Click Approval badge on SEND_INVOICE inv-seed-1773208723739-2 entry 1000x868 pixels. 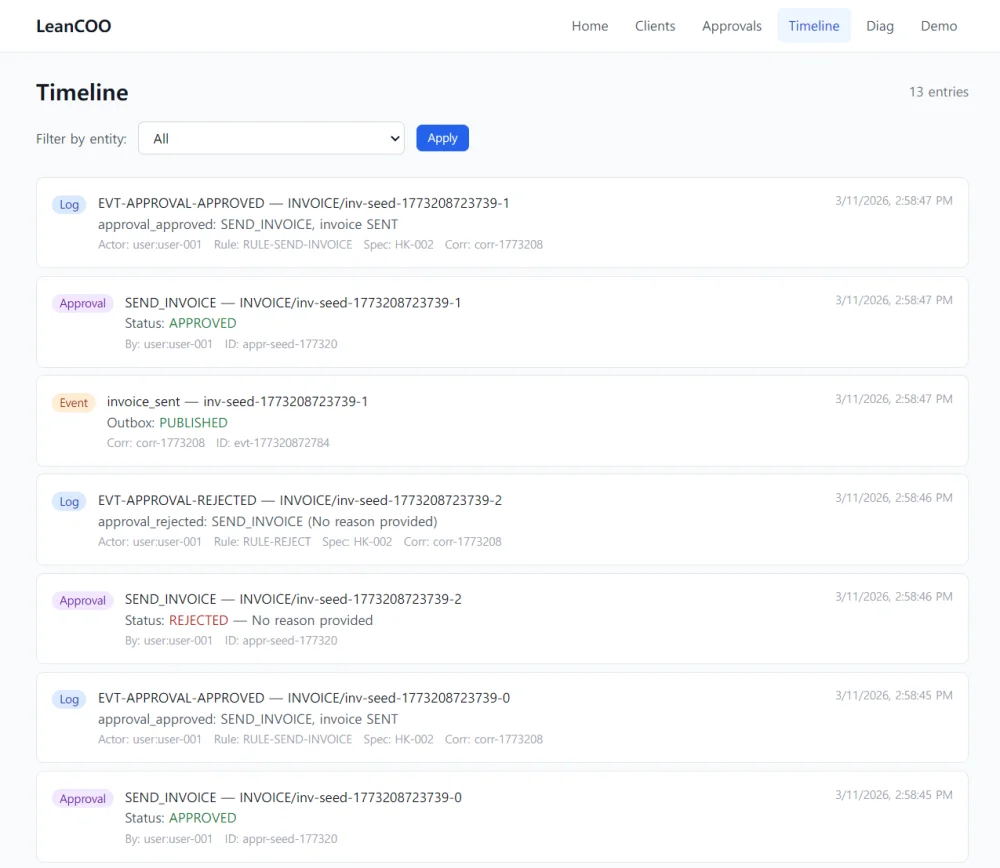[82, 601]
